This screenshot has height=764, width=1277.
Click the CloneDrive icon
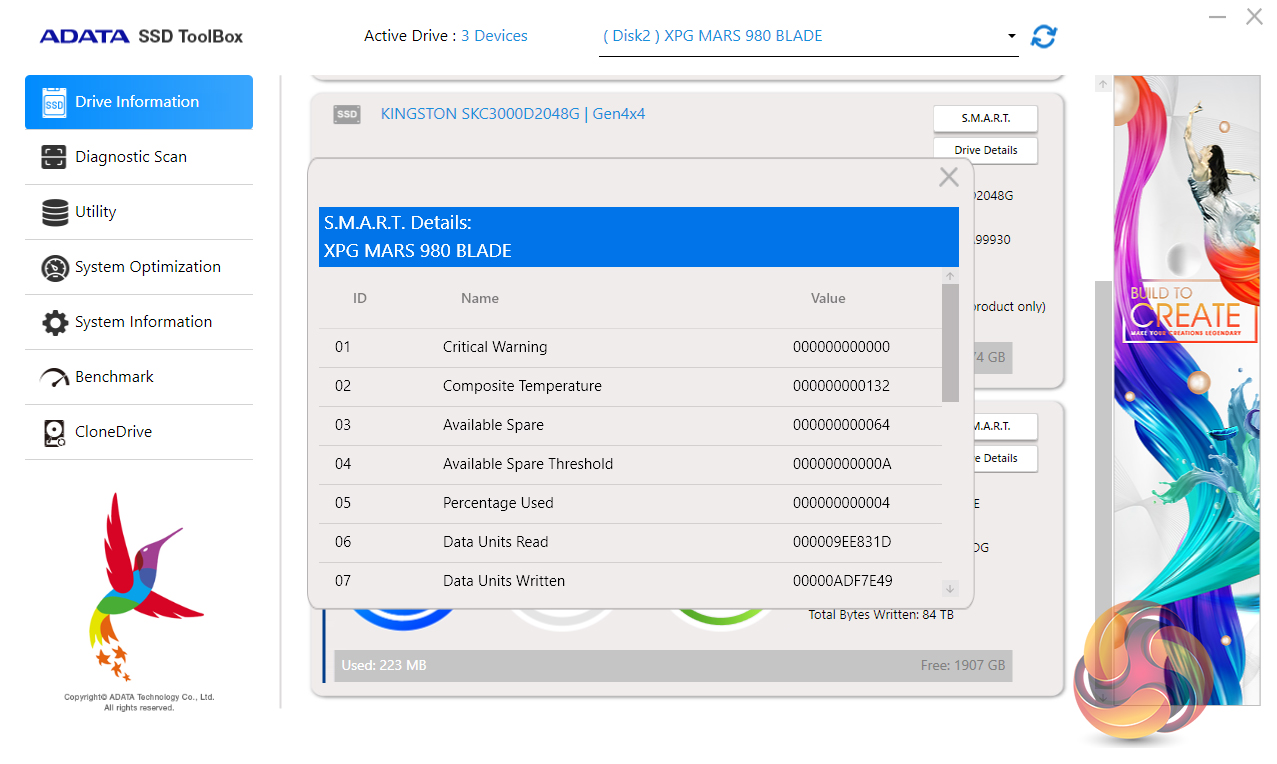coord(55,432)
